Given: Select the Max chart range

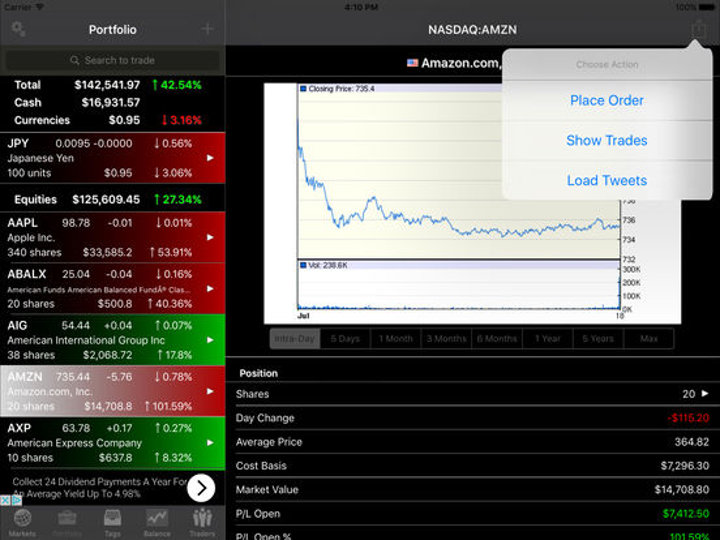Looking at the screenshot, I should coord(649,339).
